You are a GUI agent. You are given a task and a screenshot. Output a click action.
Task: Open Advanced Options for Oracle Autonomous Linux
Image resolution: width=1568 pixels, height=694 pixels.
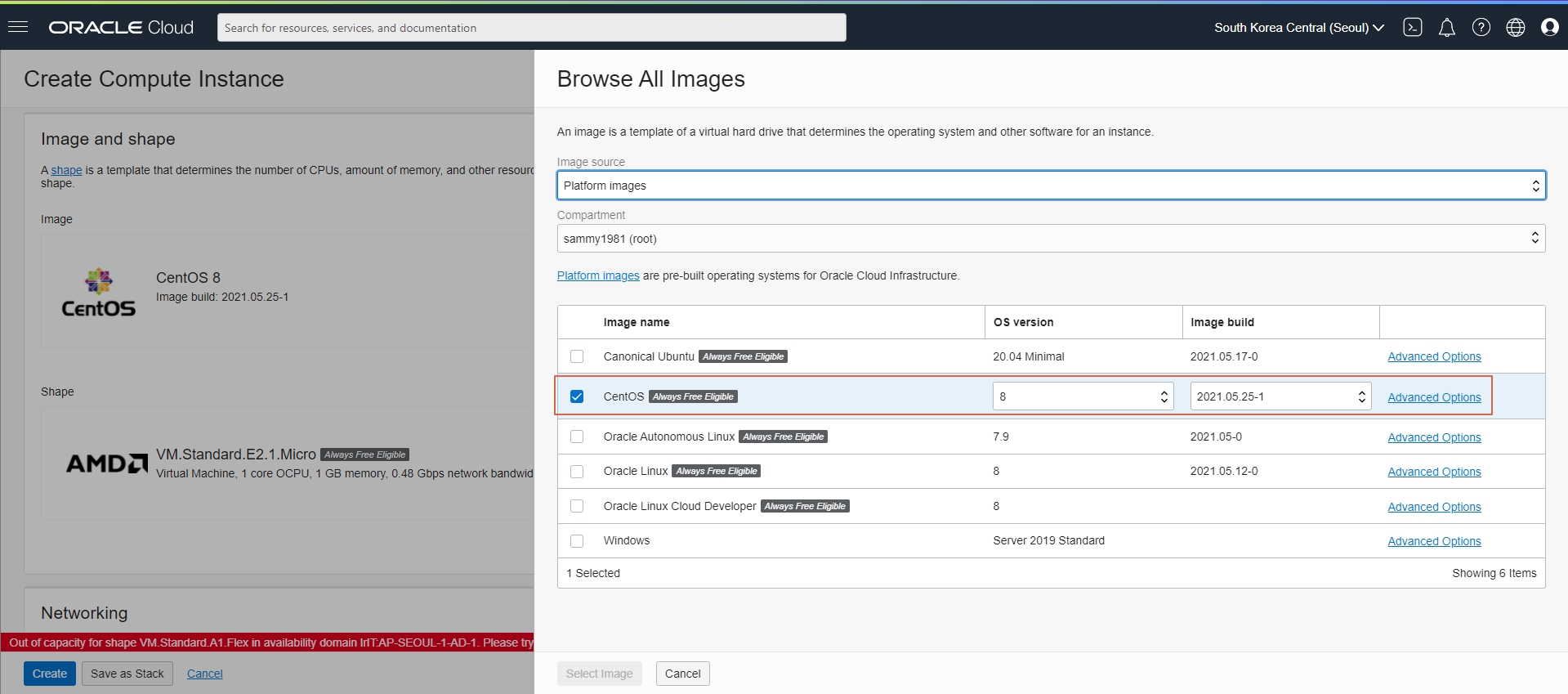1434,437
